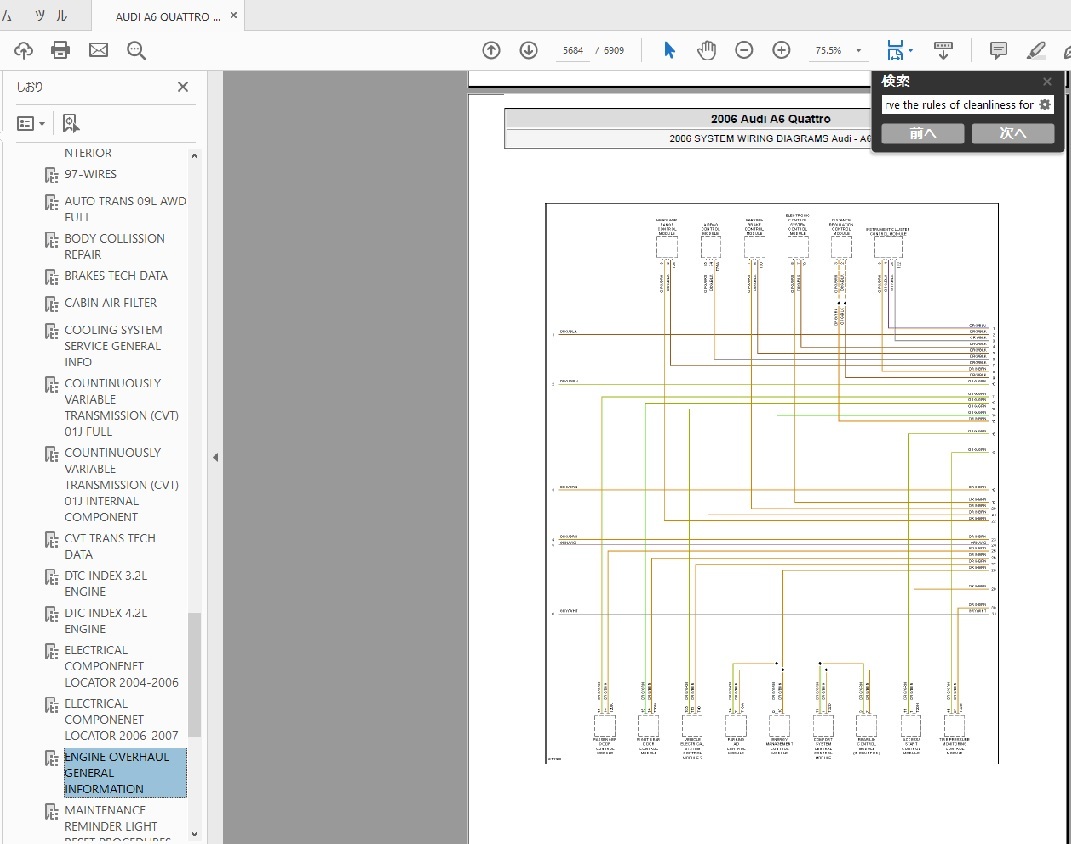
Task: Click the fit page width icon
Action: tap(895, 50)
